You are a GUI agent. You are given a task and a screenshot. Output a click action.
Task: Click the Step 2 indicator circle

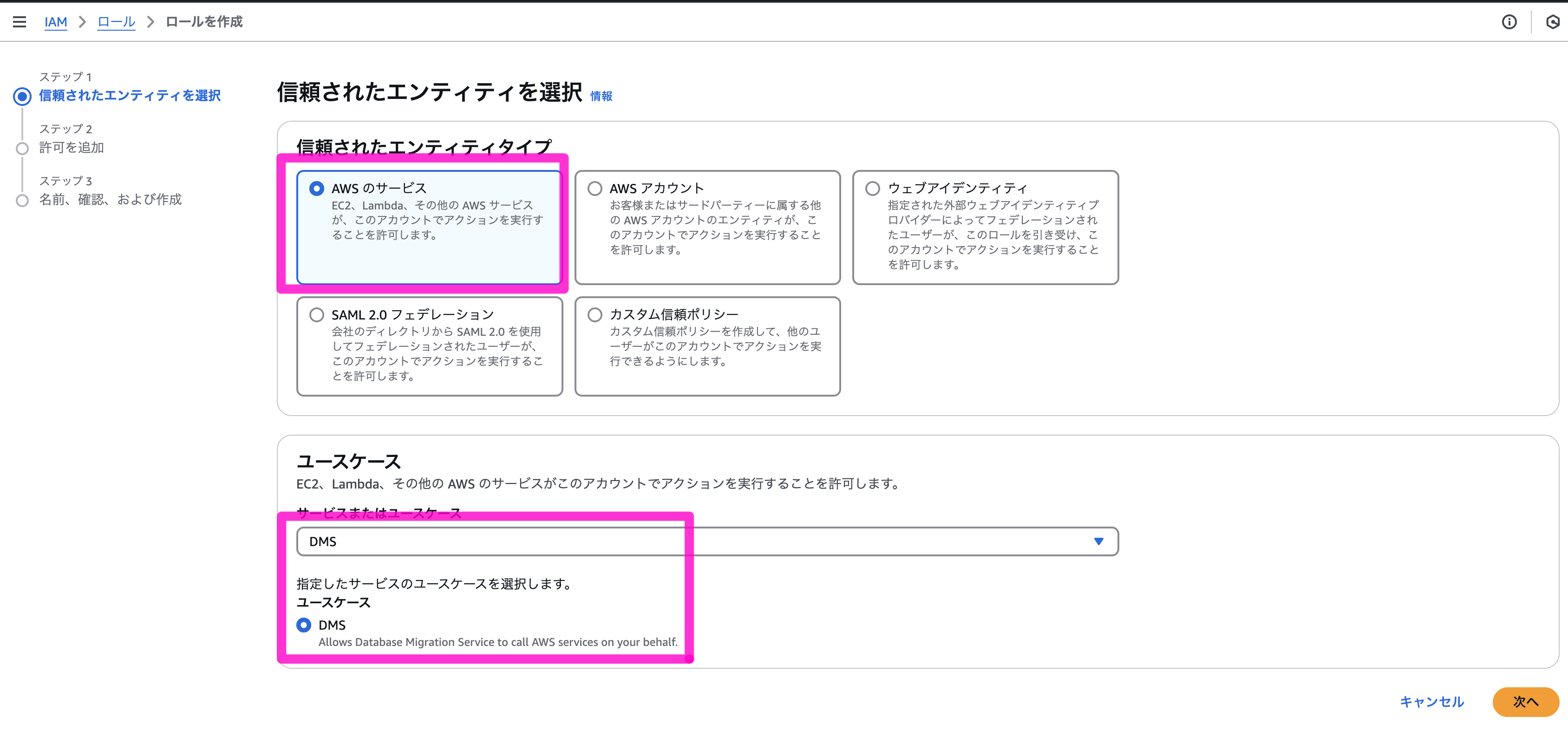pyautogui.click(x=22, y=148)
